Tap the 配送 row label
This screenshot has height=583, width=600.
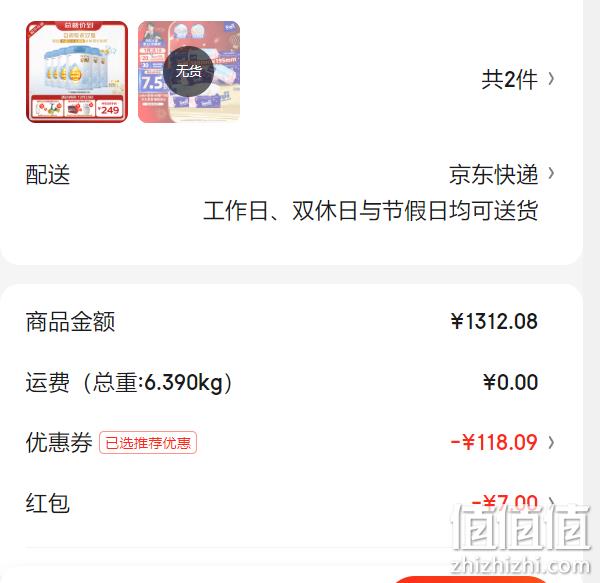pos(48,174)
